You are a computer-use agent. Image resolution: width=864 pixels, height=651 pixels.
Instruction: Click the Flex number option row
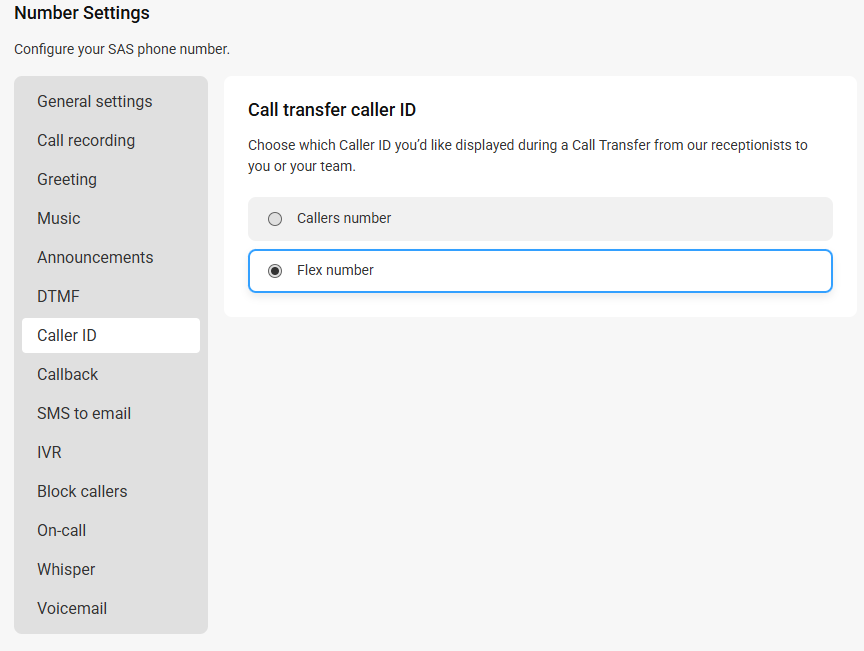[540, 271]
